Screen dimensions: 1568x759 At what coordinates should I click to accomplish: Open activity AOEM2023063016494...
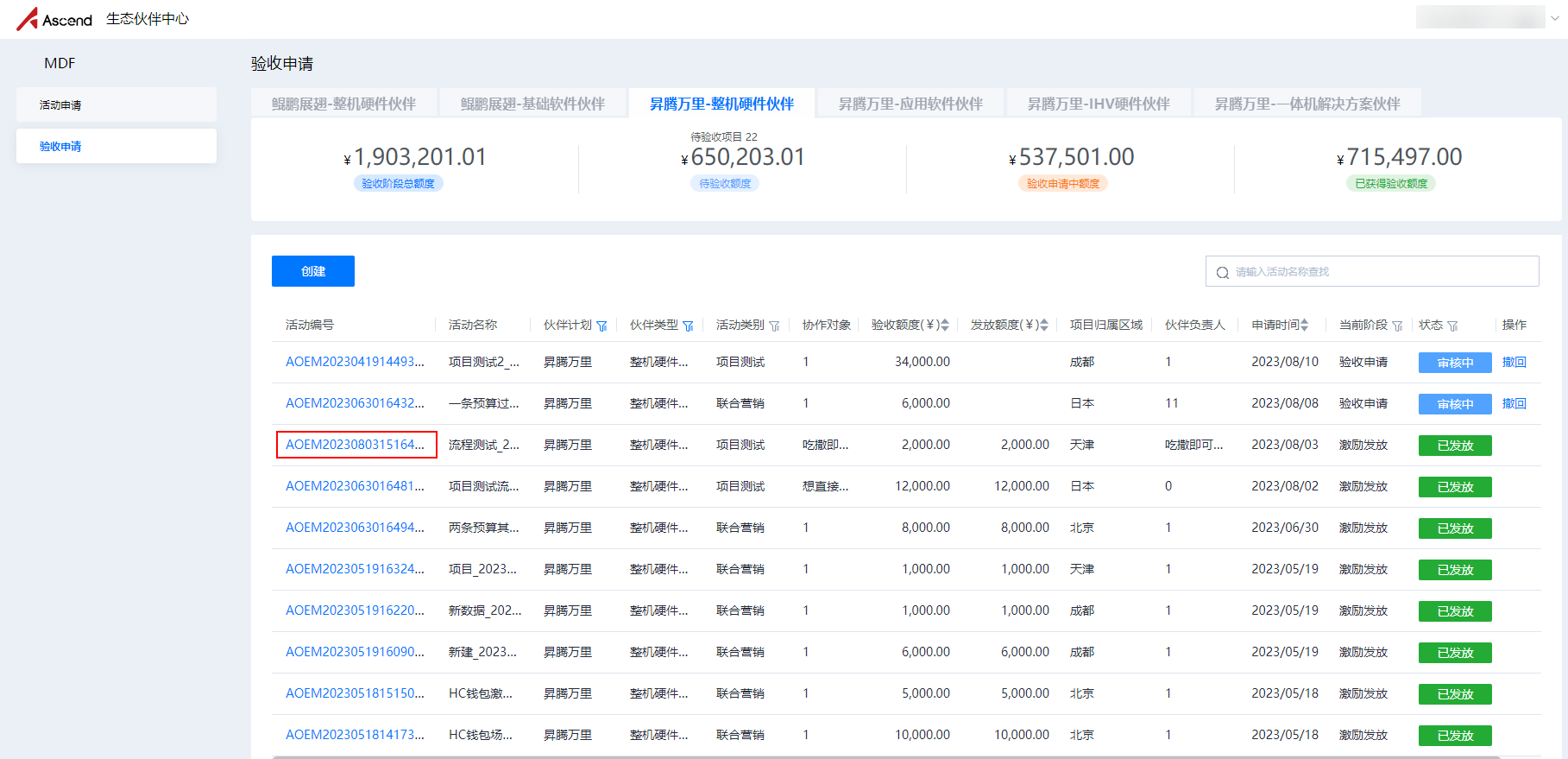pyautogui.click(x=355, y=528)
